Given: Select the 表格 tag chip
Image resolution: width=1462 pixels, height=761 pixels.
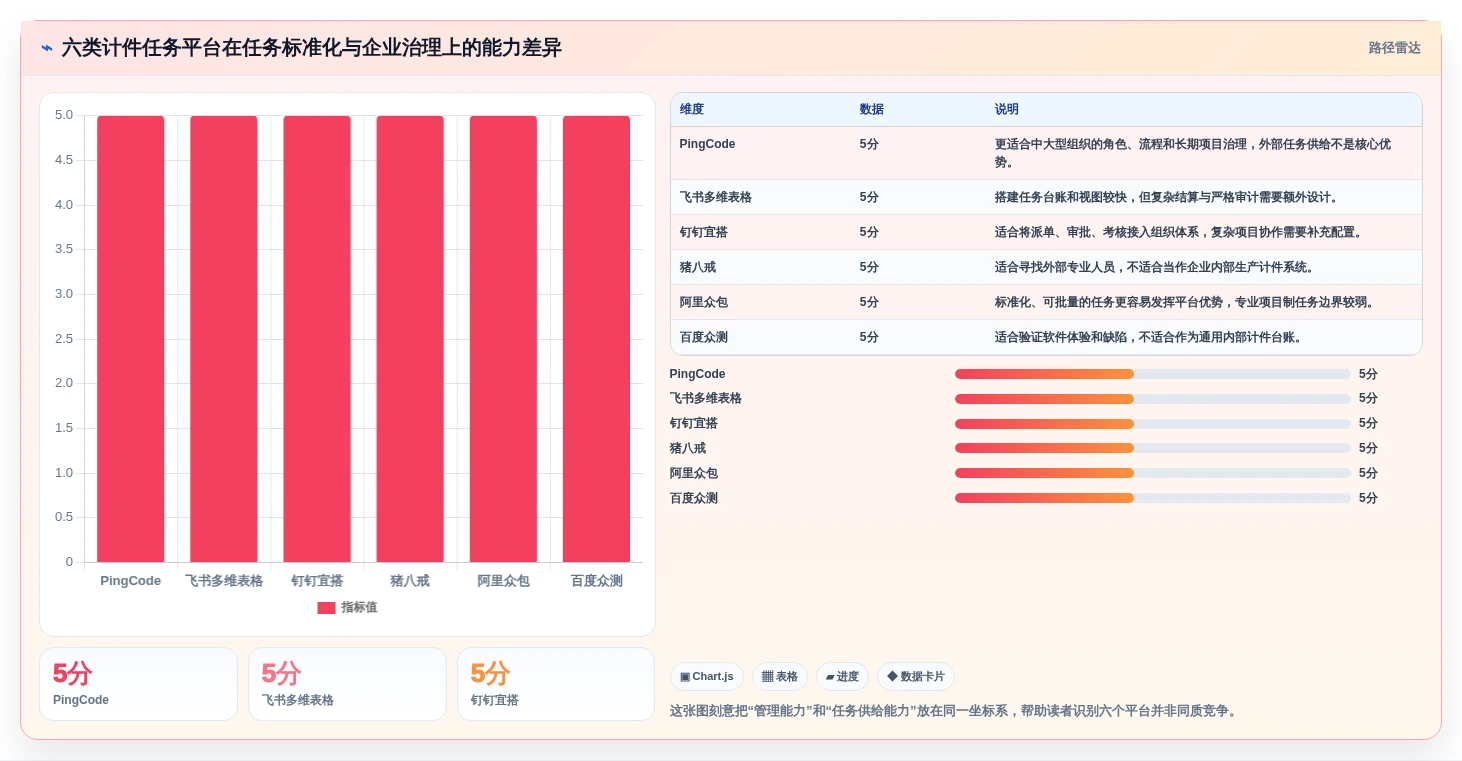Looking at the screenshot, I should click(x=780, y=677).
